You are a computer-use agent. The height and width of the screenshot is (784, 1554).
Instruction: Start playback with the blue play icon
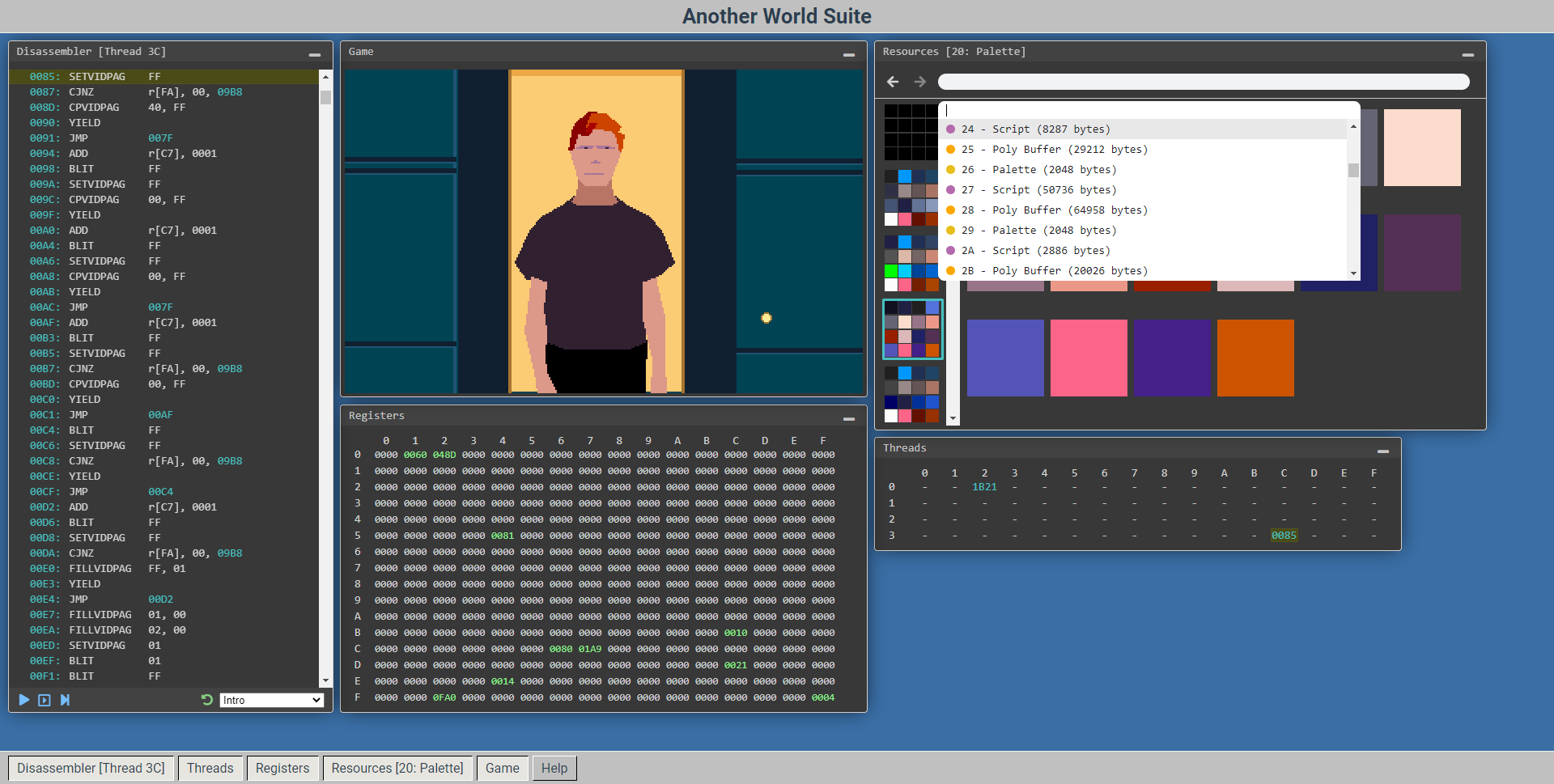(24, 700)
